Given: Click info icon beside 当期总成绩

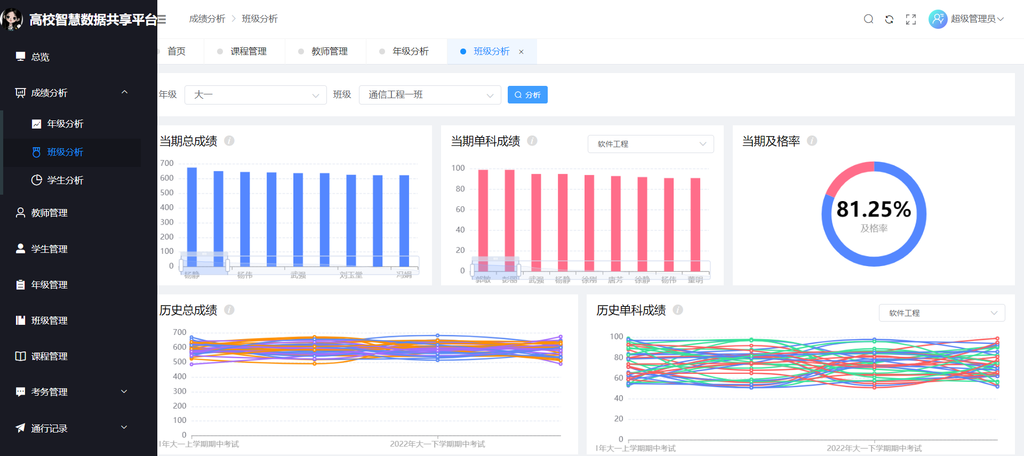Looking at the screenshot, I should coord(230,141).
